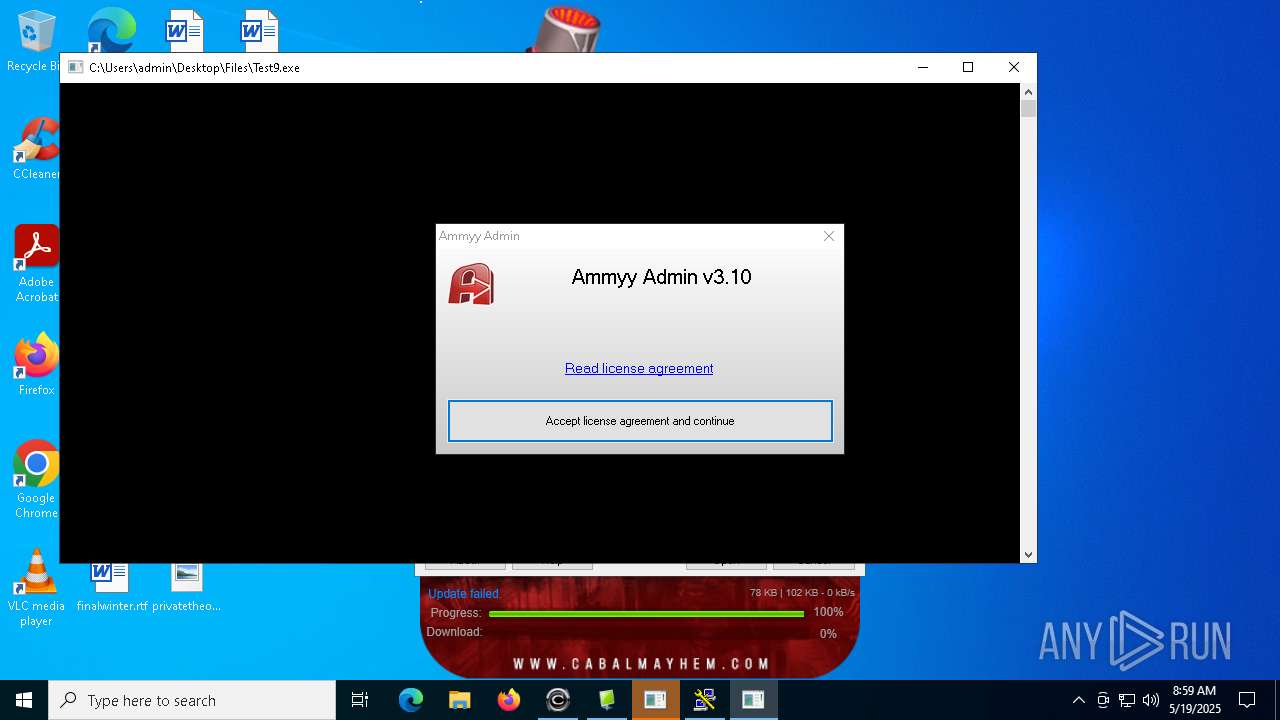Open File Explorer from taskbar

point(460,700)
